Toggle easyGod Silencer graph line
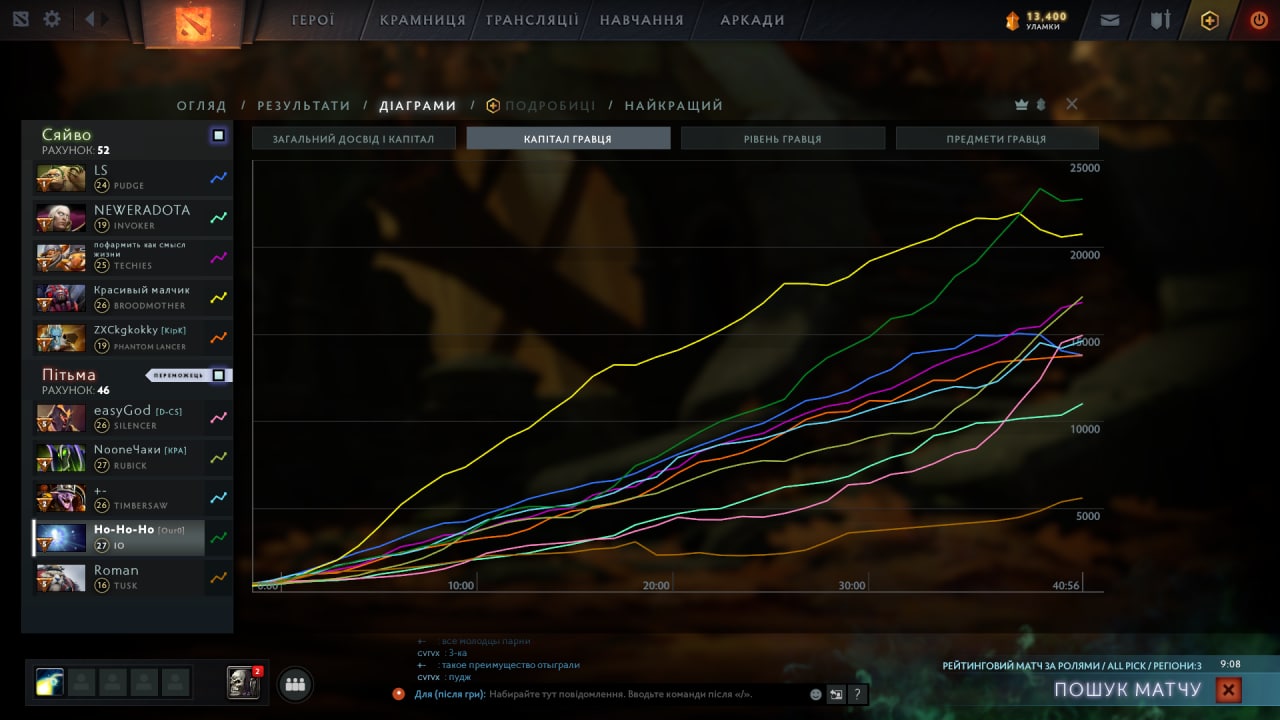This screenshot has width=1280, height=720. [x=219, y=418]
